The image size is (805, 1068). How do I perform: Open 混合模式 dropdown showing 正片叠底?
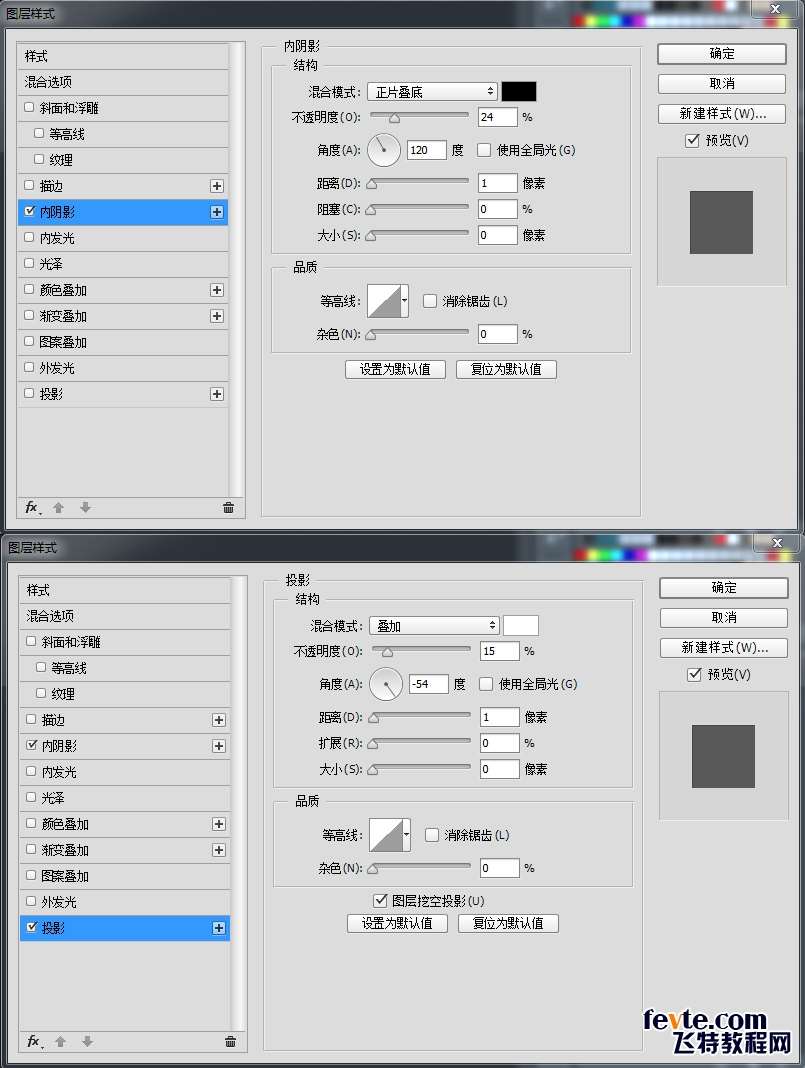point(432,91)
